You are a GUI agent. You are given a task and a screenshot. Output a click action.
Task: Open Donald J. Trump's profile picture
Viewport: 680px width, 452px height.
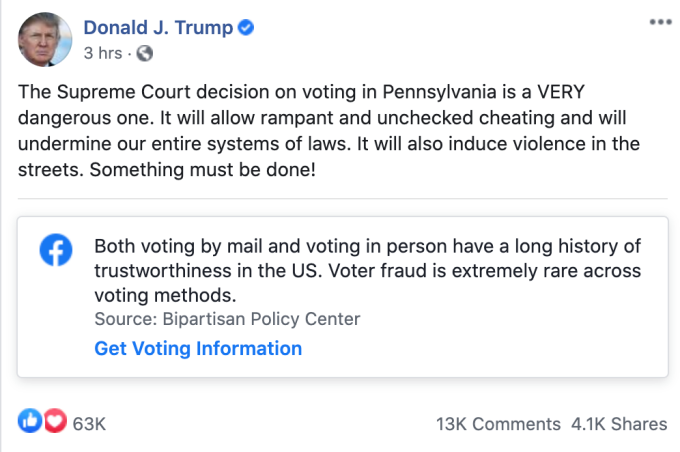[43, 40]
